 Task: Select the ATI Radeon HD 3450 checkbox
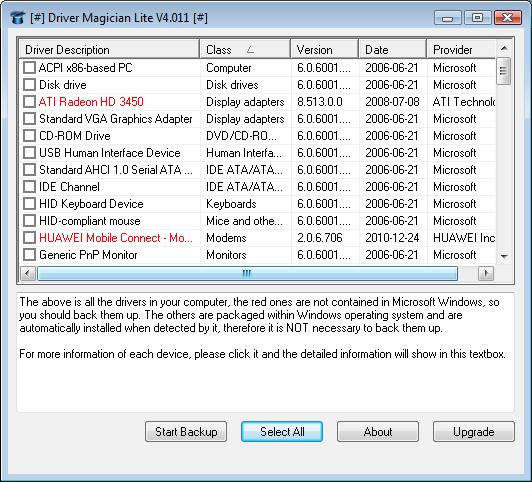(x=30, y=101)
